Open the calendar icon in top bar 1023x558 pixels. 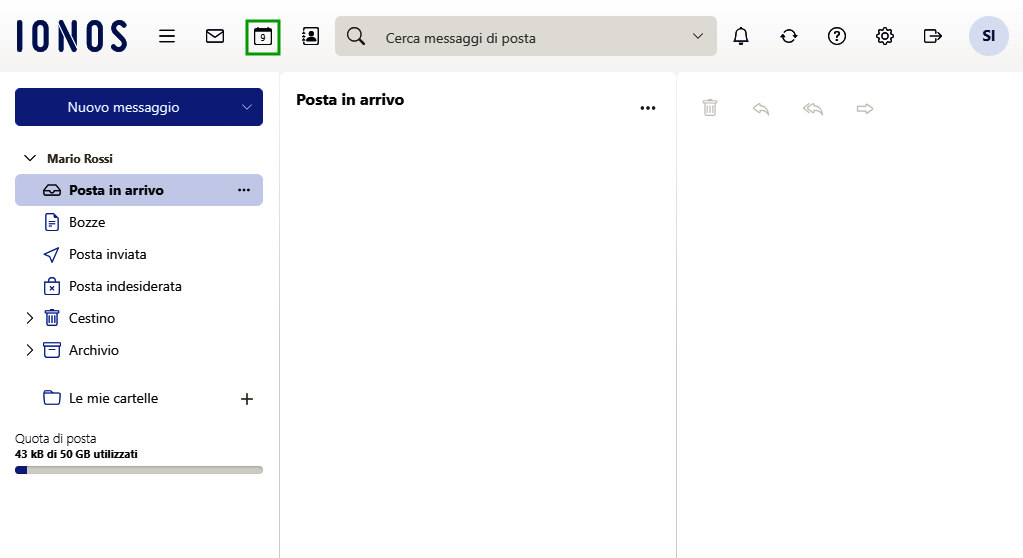pos(262,37)
